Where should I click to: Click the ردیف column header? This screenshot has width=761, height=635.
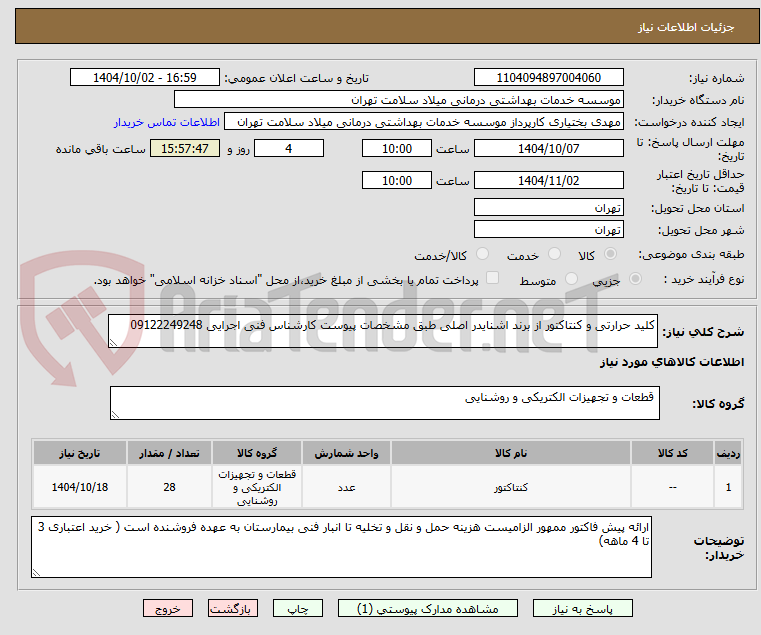pos(728,453)
